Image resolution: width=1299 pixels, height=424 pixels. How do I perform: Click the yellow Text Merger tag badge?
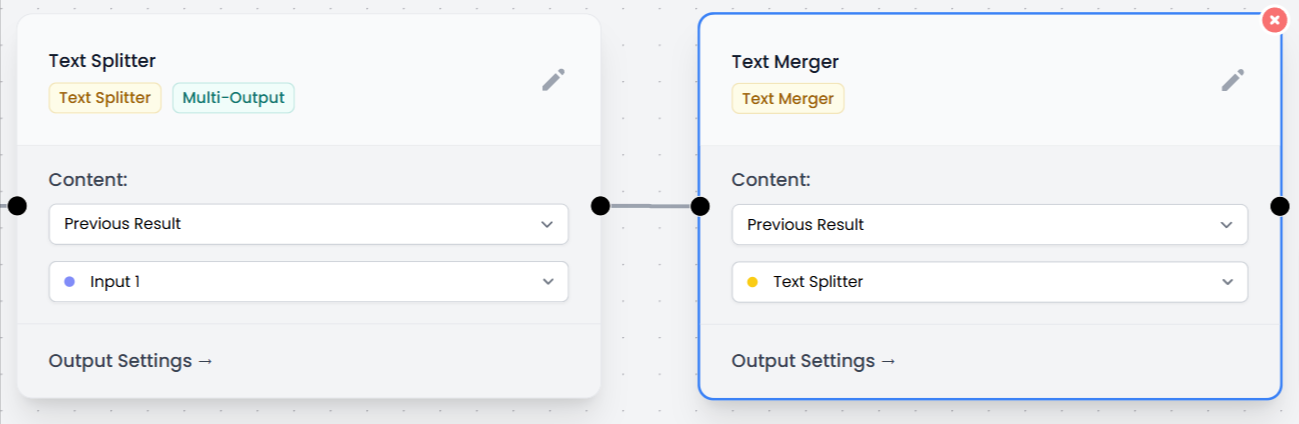click(788, 99)
